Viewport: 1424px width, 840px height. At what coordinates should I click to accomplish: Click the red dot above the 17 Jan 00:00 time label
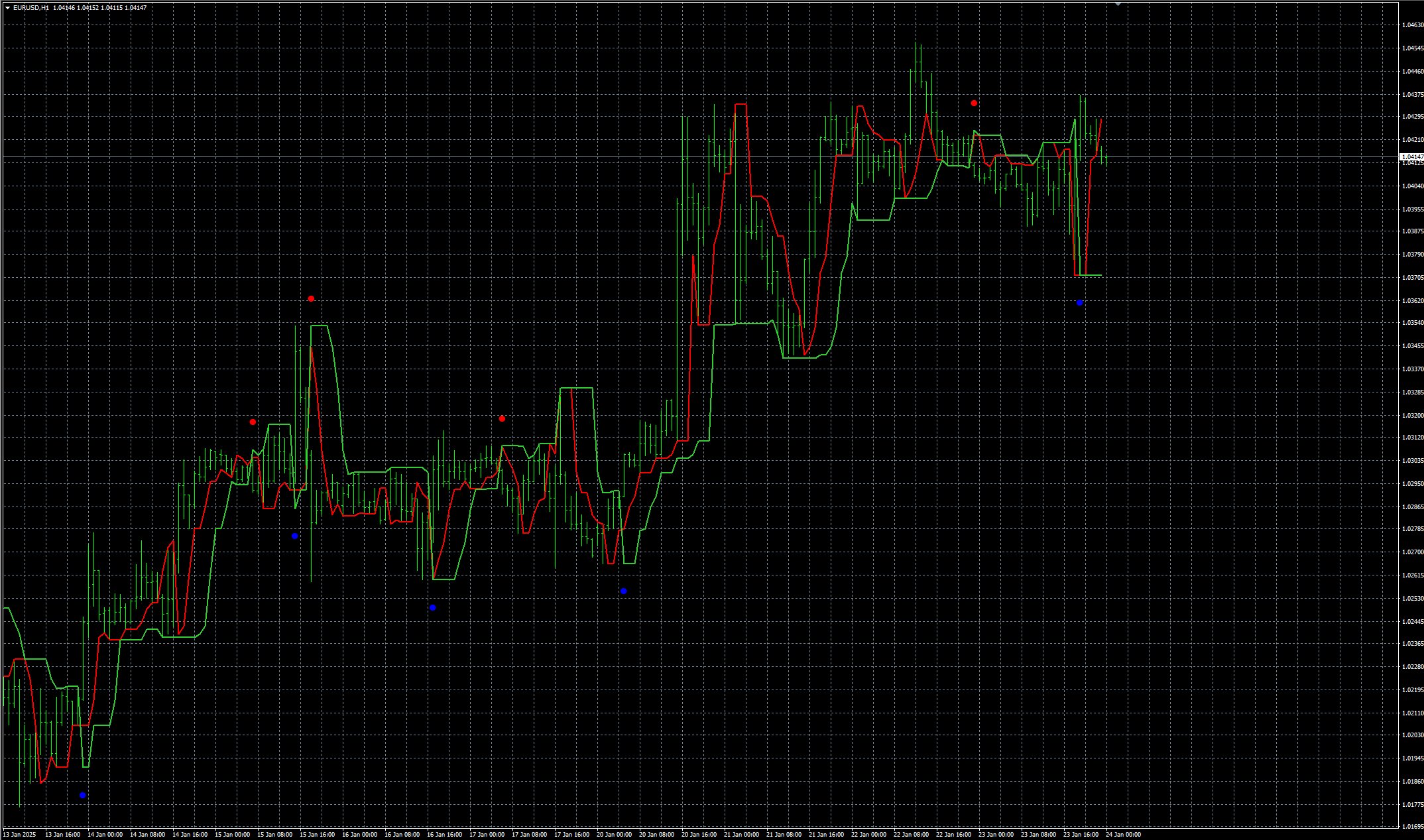pyautogui.click(x=502, y=419)
